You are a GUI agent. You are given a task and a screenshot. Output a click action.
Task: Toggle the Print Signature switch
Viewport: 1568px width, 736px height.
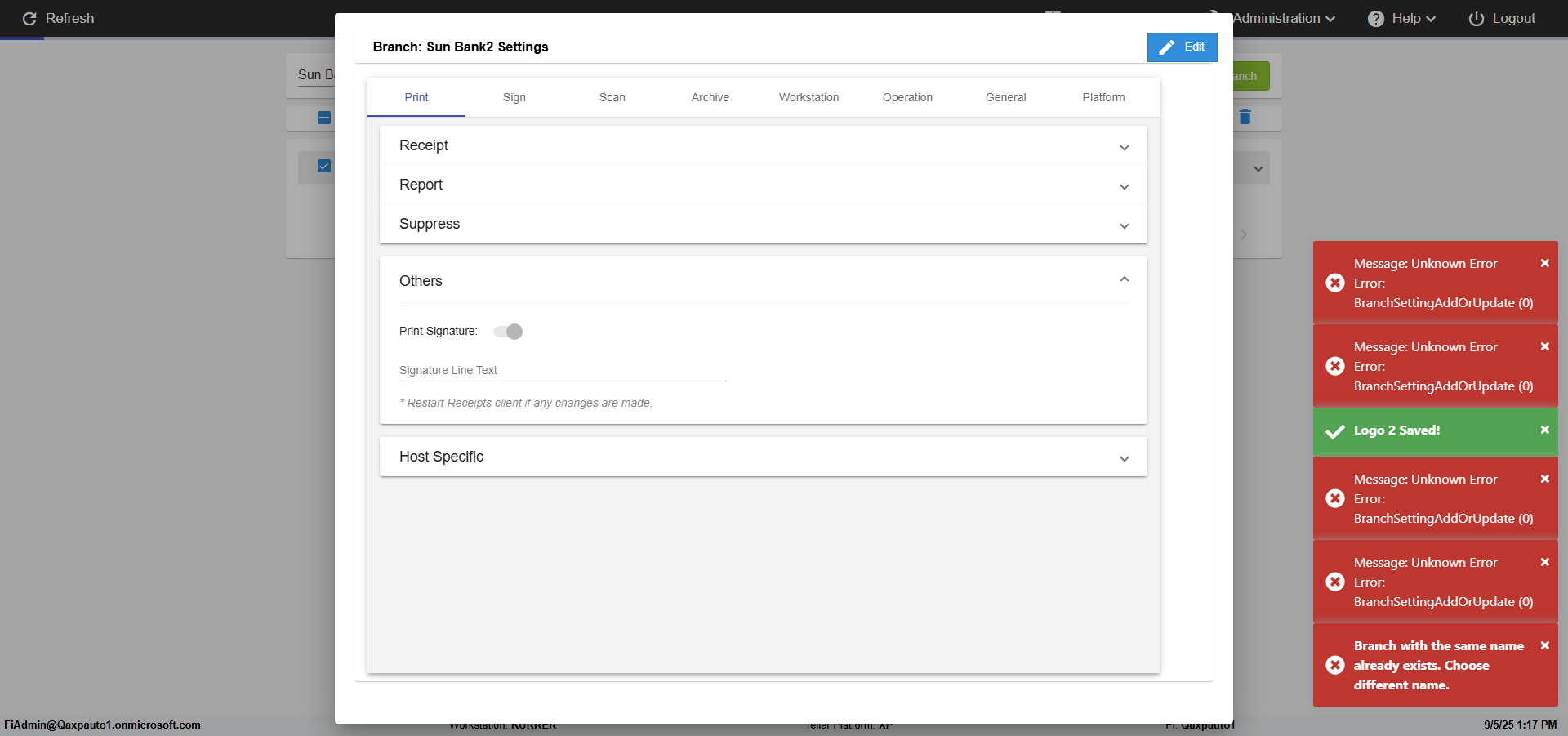point(508,332)
